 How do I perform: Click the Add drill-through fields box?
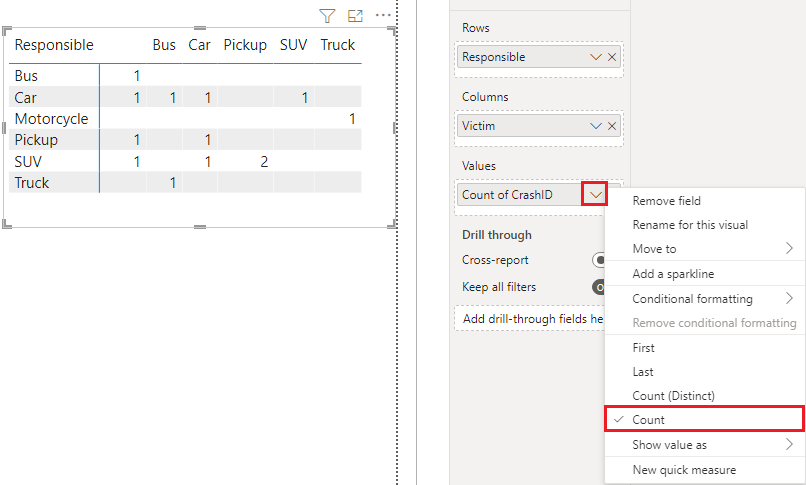pos(529,319)
